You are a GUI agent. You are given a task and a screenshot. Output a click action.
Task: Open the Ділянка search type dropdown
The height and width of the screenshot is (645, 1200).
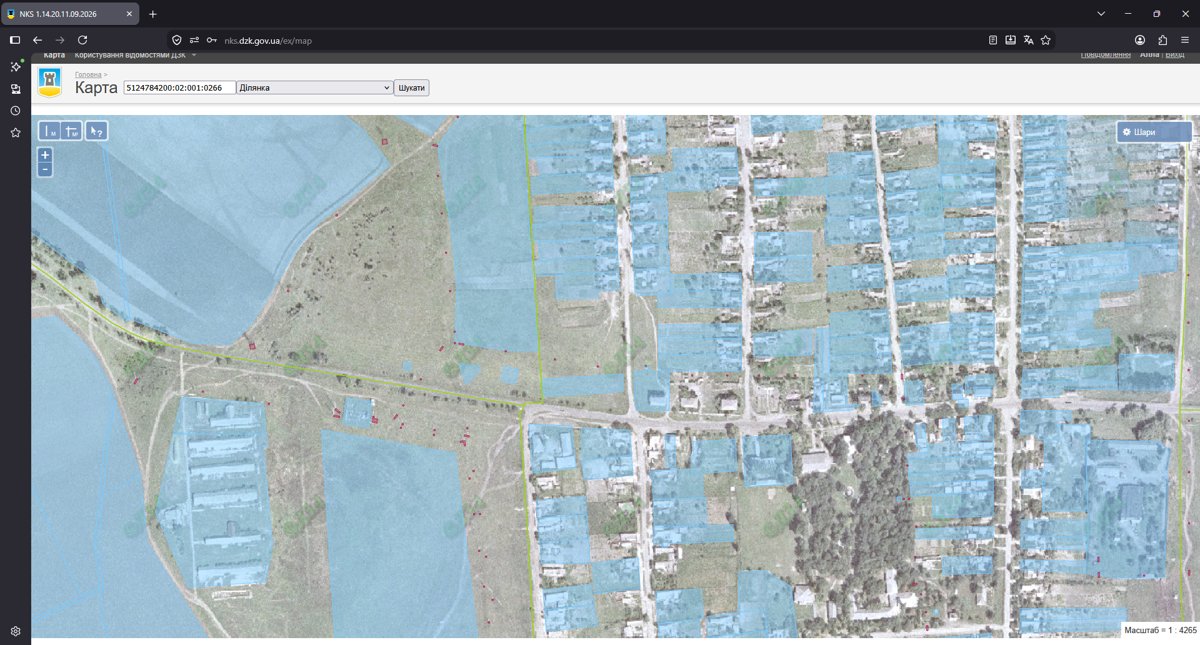coord(314,88)
